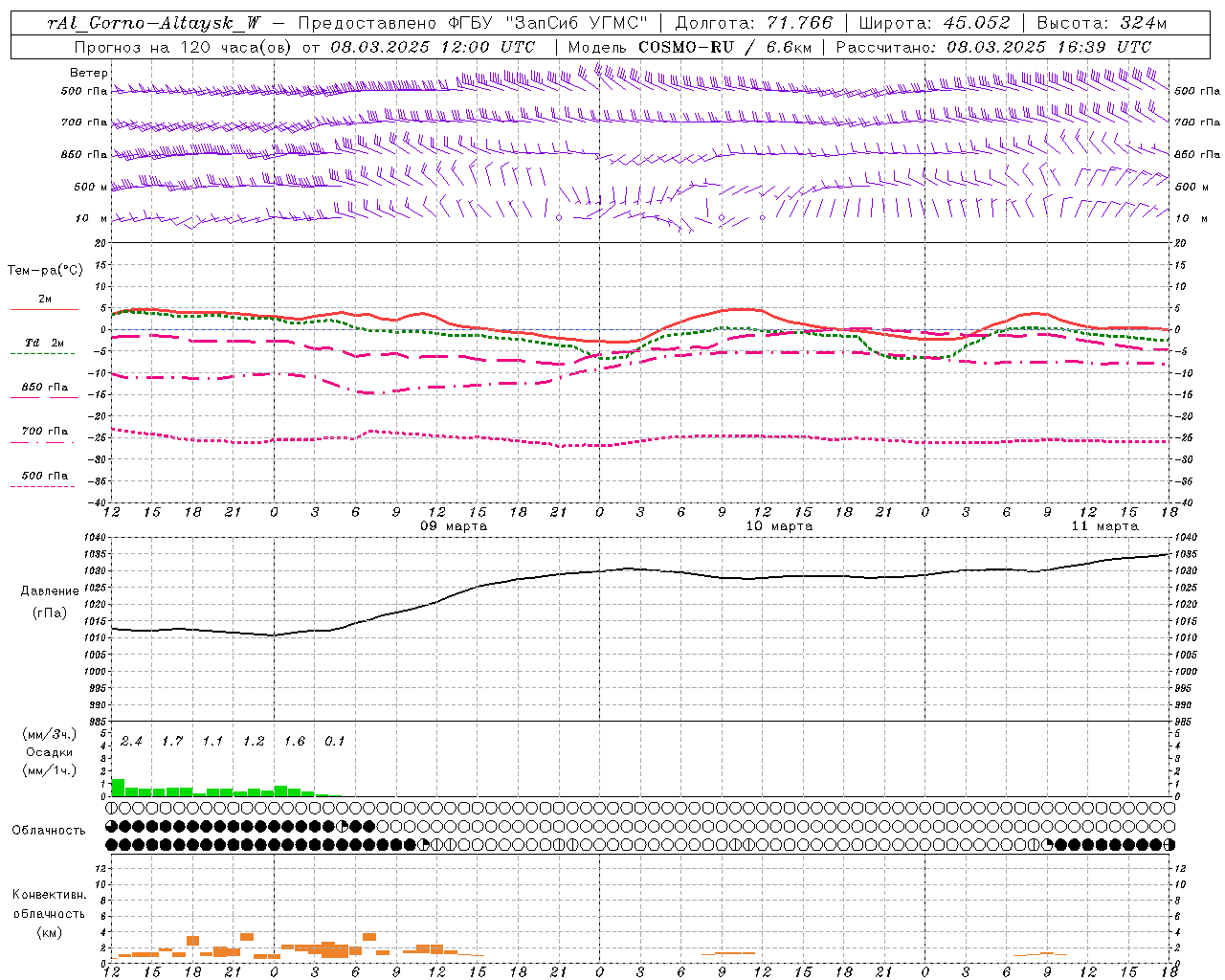This screenshot has width=1225, height=980.
Task: Click the 1.6 three-hour precipitation value
Action: [294, 741]
